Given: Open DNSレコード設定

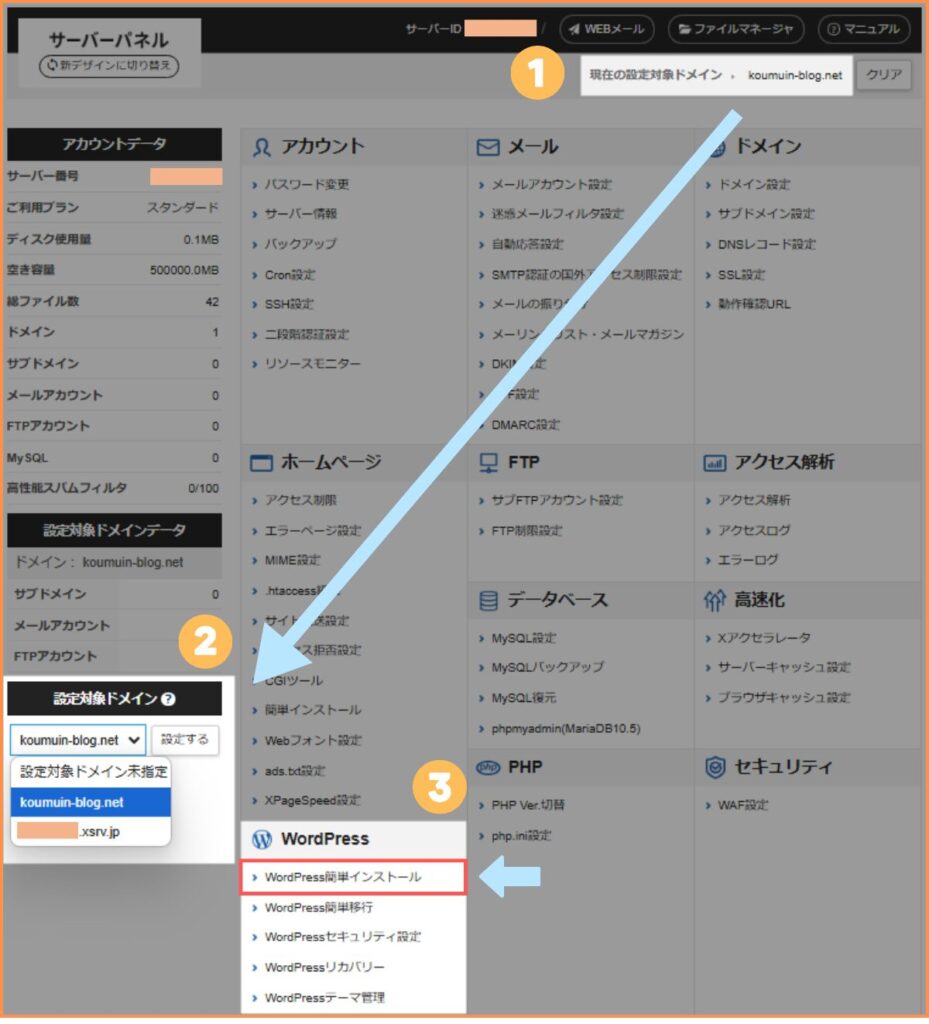Looking at the screenshot, I should (767, 244).
